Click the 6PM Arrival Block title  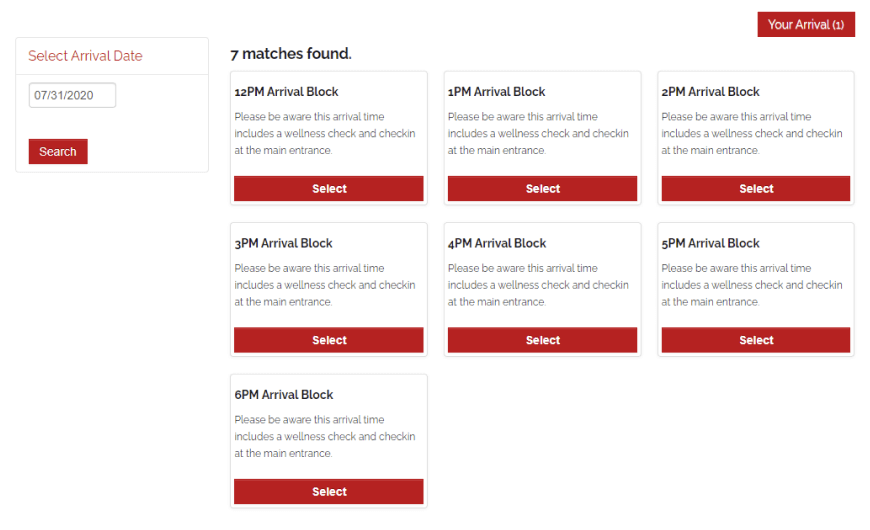point(284,395)
